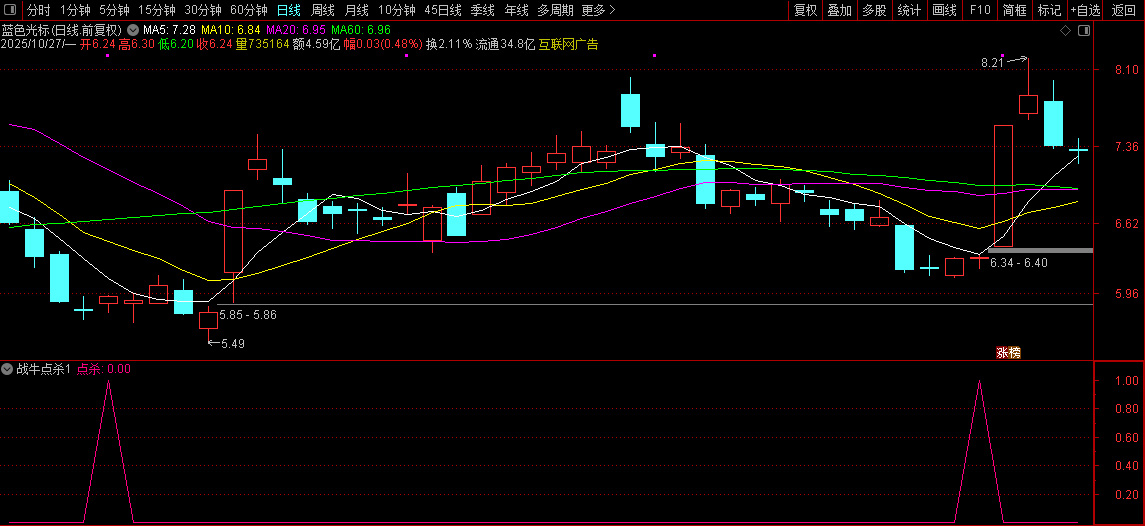Viewport: 1145px width, 526px height.
Task: Click the 低6.20 low price value
Action: click(175, 45)
